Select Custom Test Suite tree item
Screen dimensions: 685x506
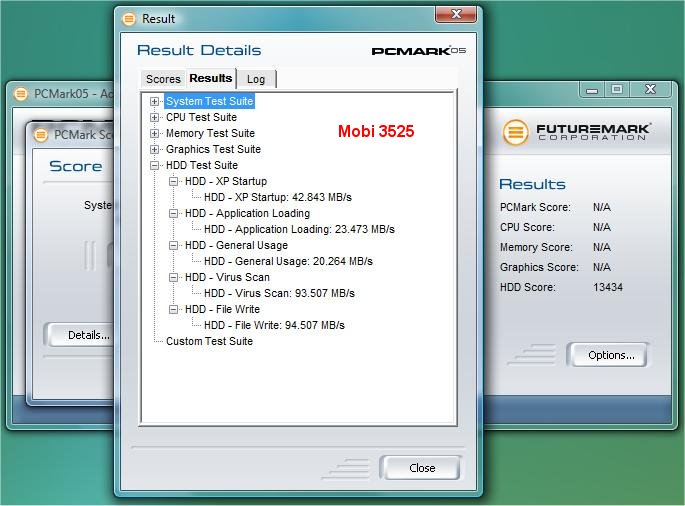pyautogui.click(x=209, y=342)
